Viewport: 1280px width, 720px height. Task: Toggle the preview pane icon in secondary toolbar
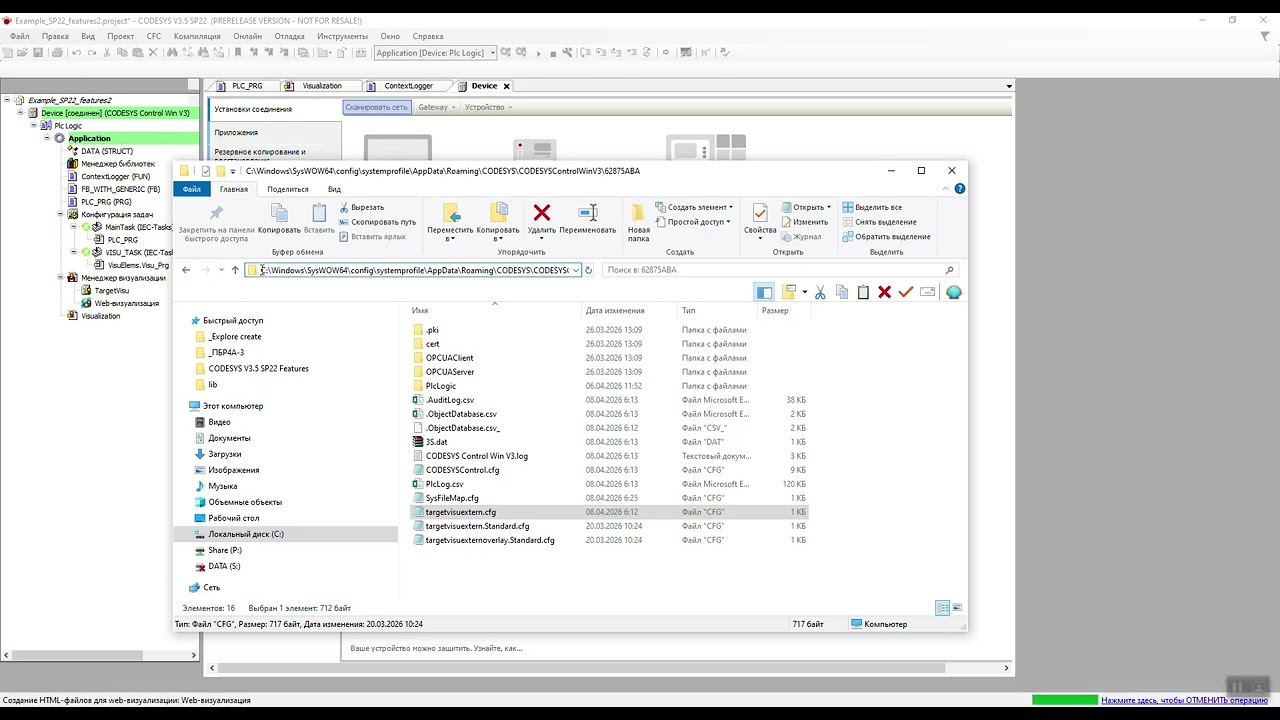(x=764, y=292)
